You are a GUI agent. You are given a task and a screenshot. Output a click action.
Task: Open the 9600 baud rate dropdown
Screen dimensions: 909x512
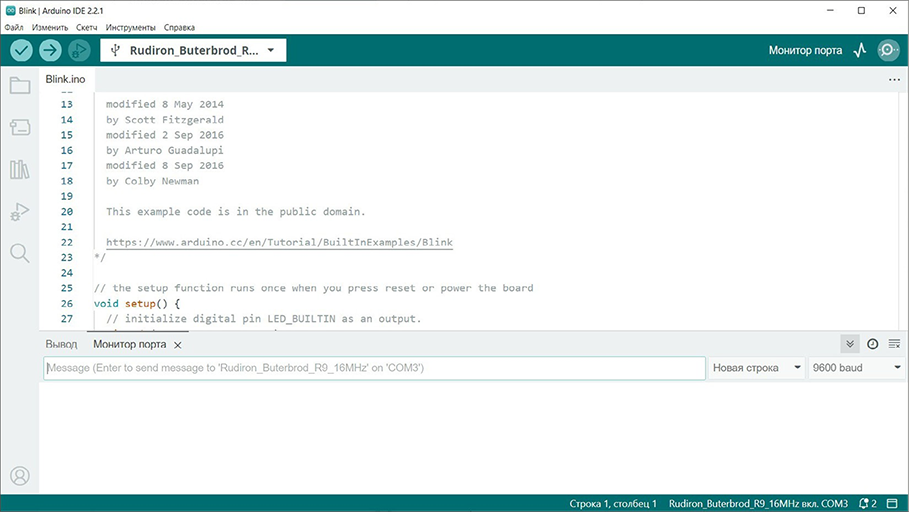point(857,368)
